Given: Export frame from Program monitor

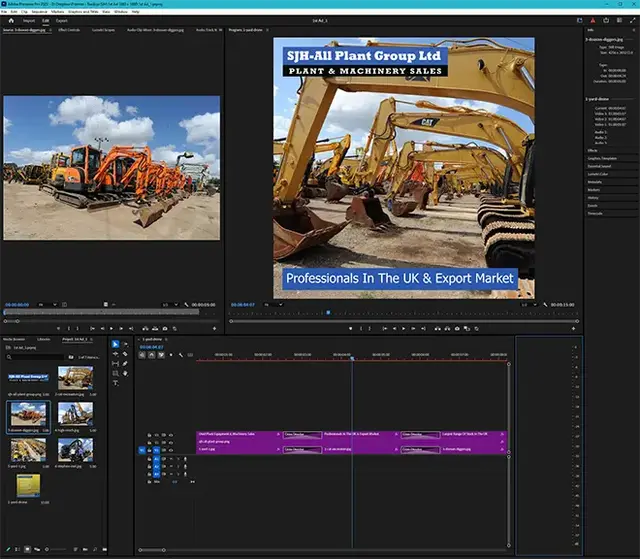Looking at the screenshot, I should pyautogui.click(x=457, y=328).
